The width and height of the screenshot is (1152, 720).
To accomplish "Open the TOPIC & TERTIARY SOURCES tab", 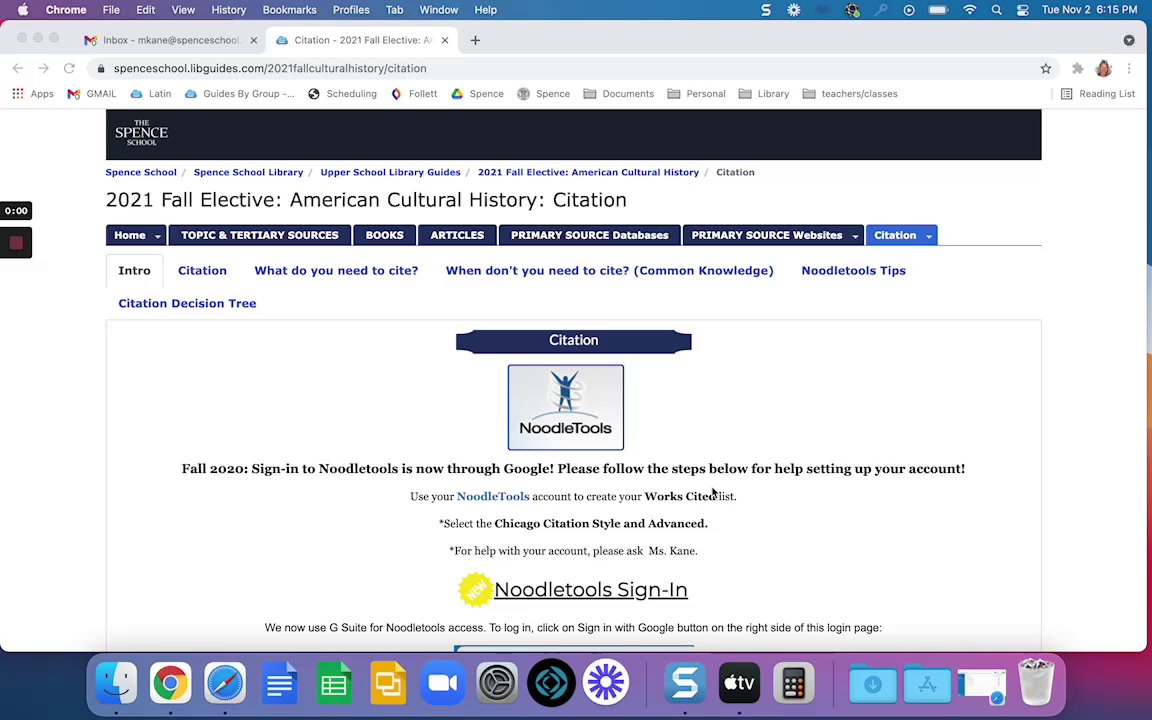I will click(x=260, y=235).
